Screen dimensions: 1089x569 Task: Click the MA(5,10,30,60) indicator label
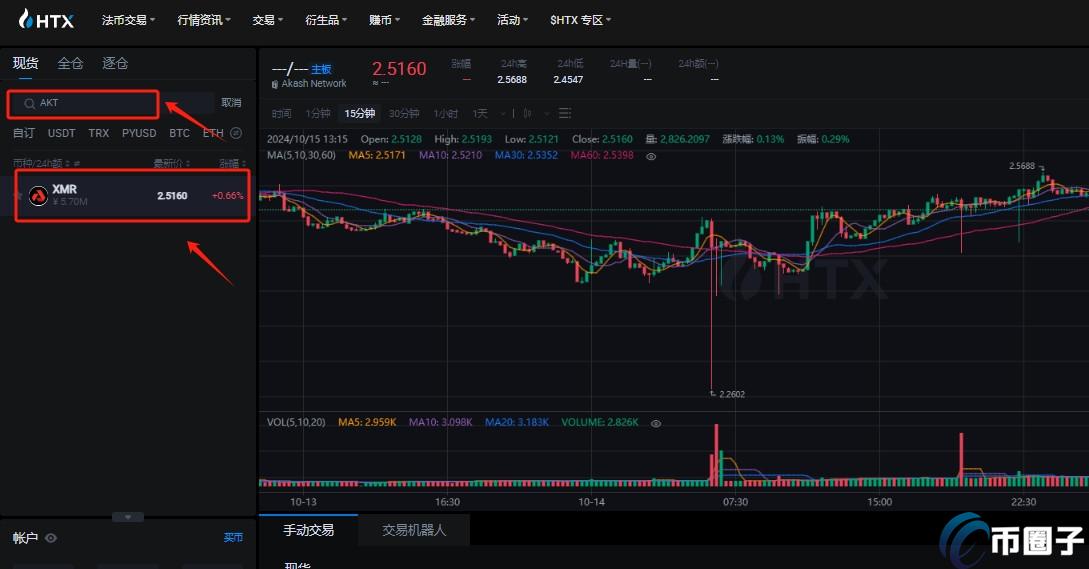pos(301,155)
